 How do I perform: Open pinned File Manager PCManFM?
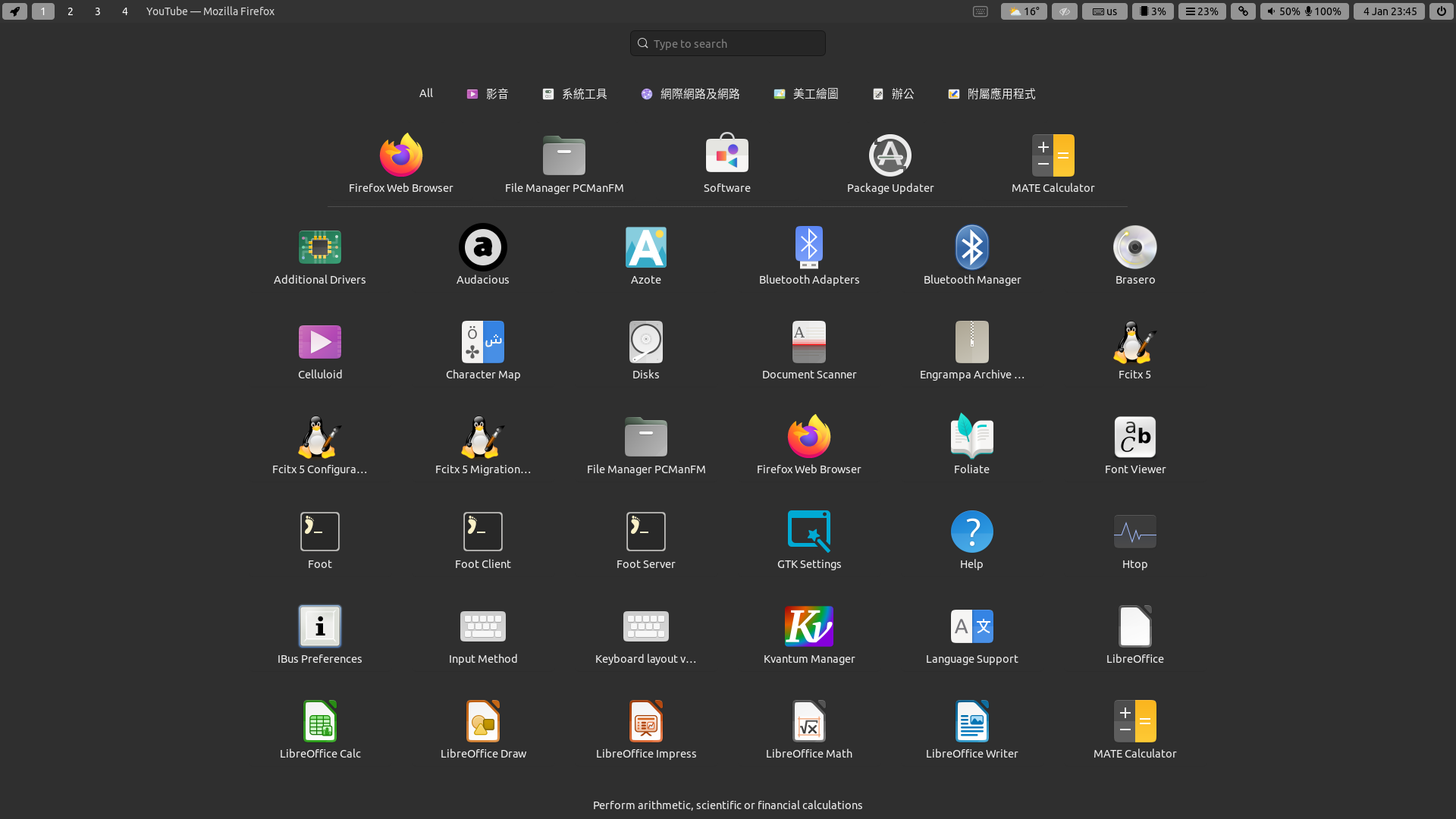pos(564,165)
